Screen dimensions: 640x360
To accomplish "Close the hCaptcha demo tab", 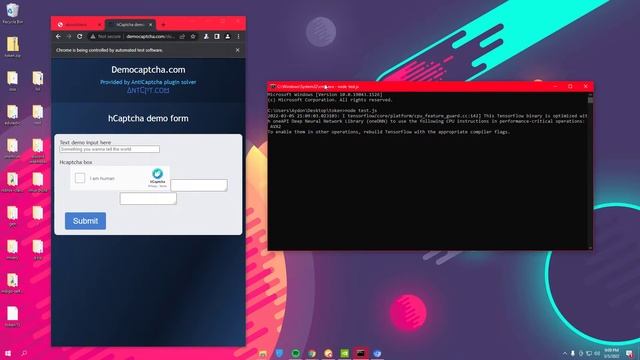I will pos(151,24).
